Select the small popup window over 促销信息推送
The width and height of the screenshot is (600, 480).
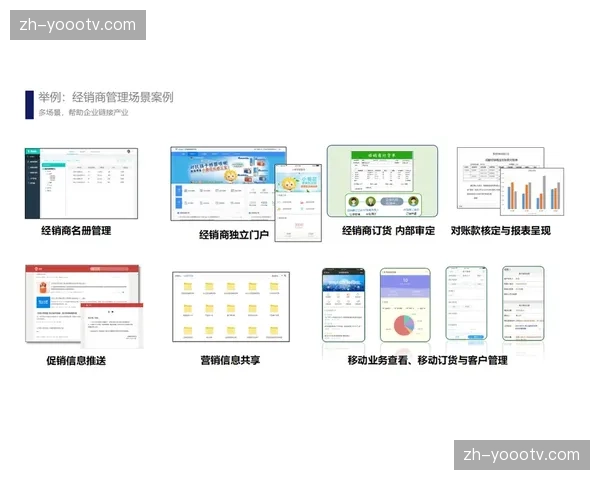tap(112, 325)
